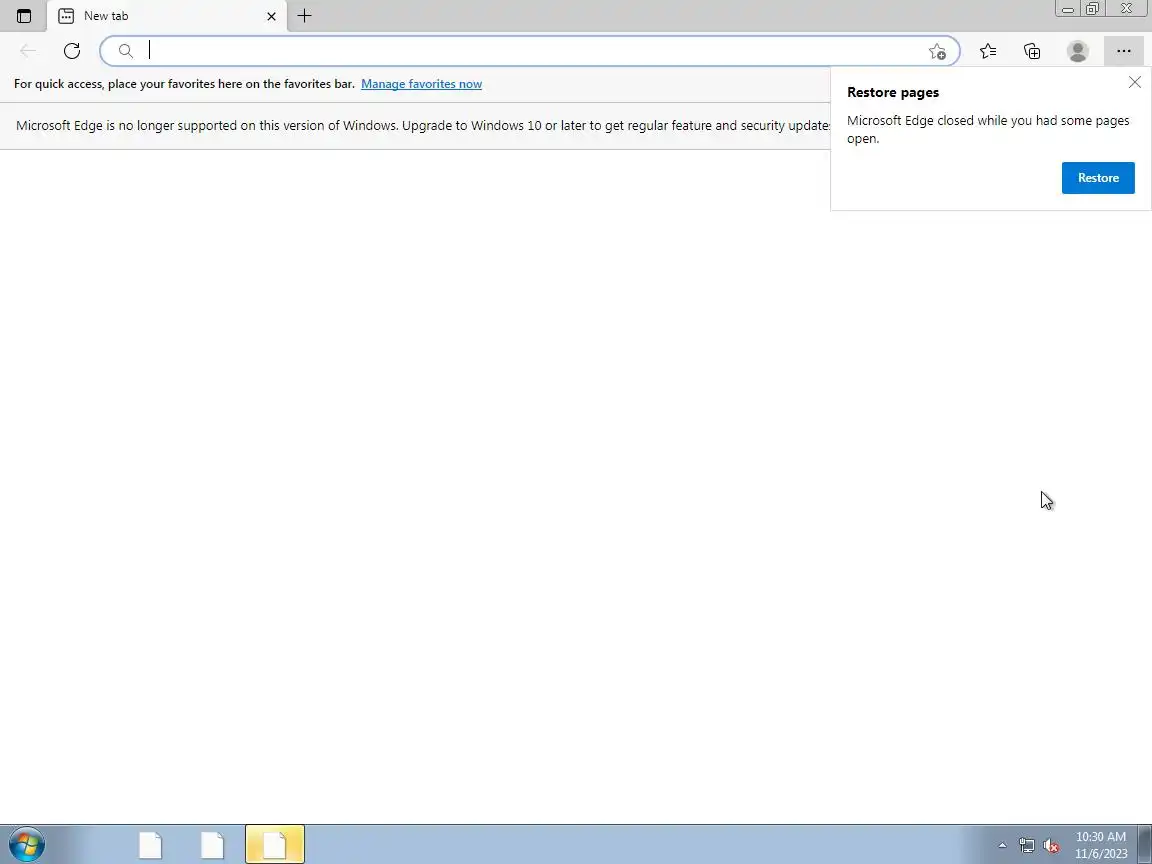Click the muted volume tray icon

[x=1051, y=846]
